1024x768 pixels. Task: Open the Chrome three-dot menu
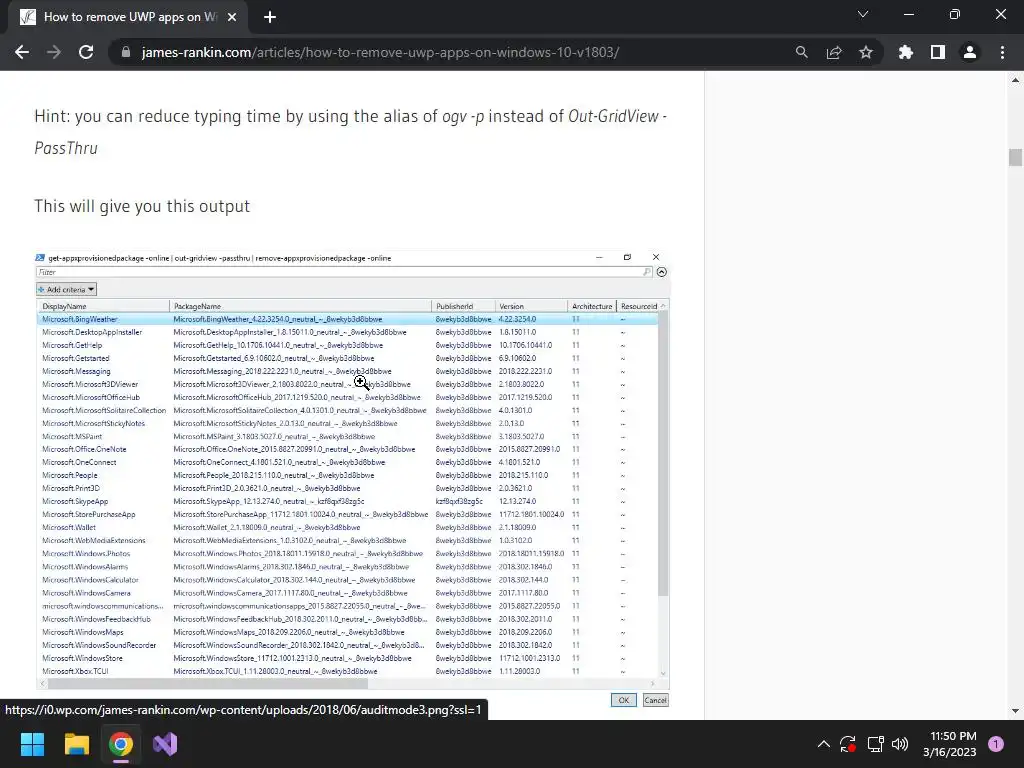[x=1002, y=52]
